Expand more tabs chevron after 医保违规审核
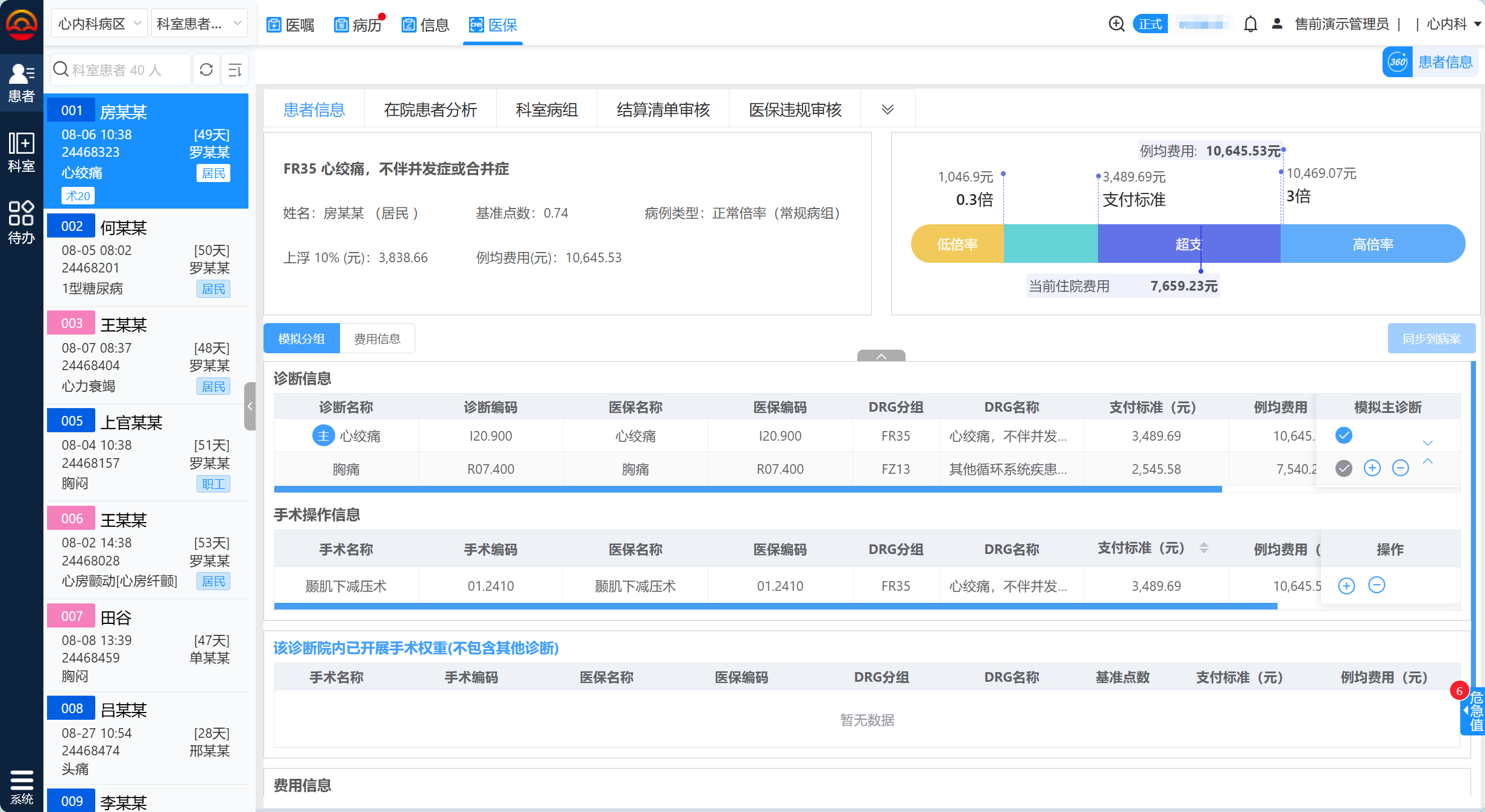 [x=888, y=109]
